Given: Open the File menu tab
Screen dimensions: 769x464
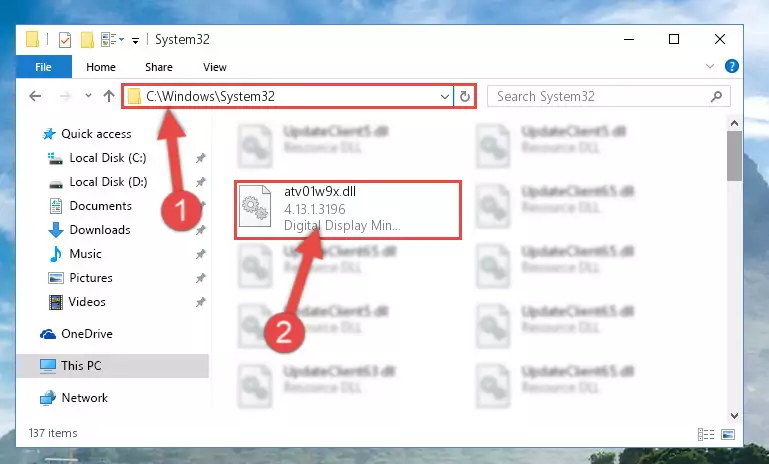Looking at the screenshot, I should 44,67.
